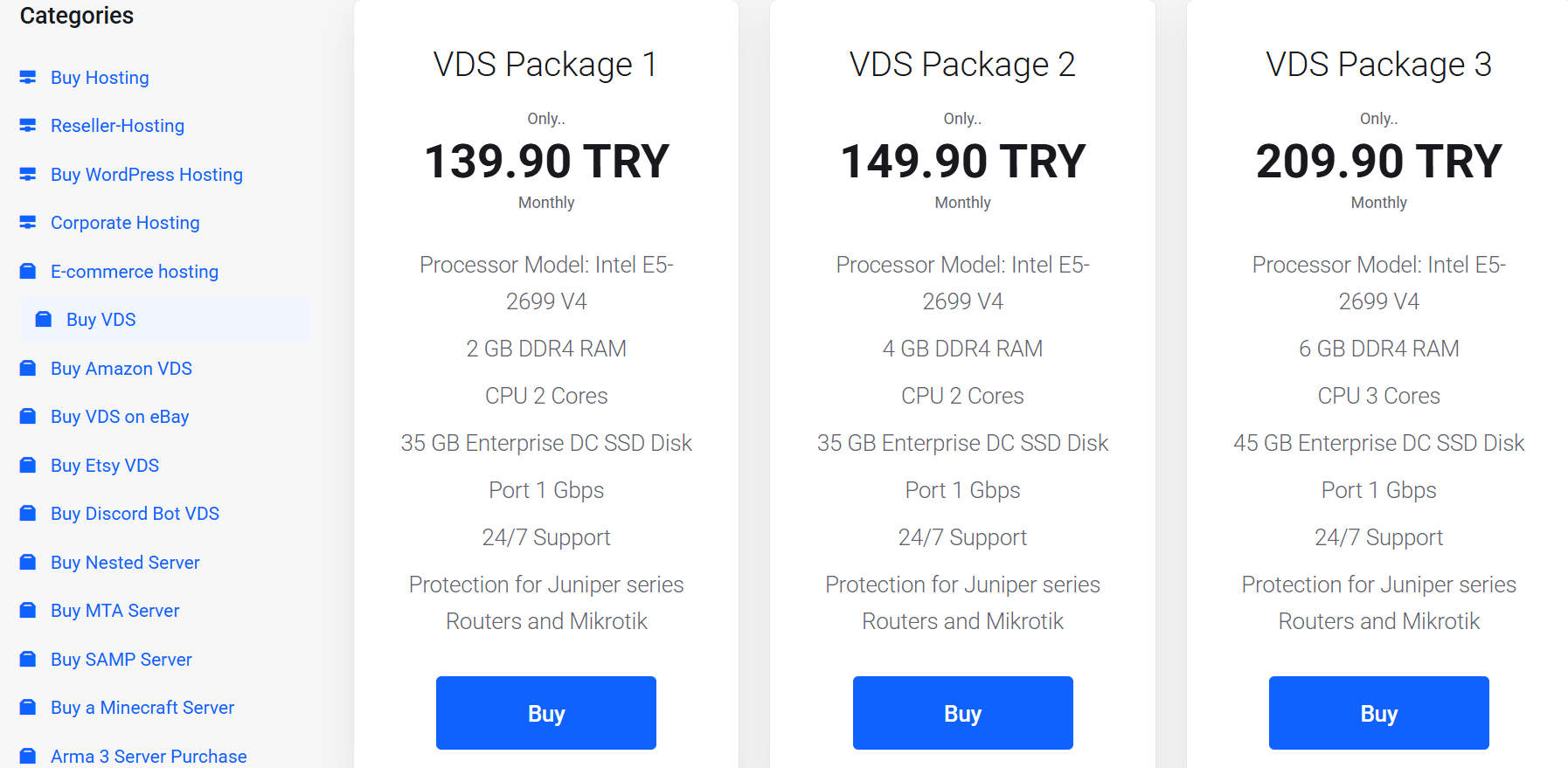This screenshot has height=768, width=1568.
Task: Click the E-commerce hosting category icon
Action: (x=28, y=272)
